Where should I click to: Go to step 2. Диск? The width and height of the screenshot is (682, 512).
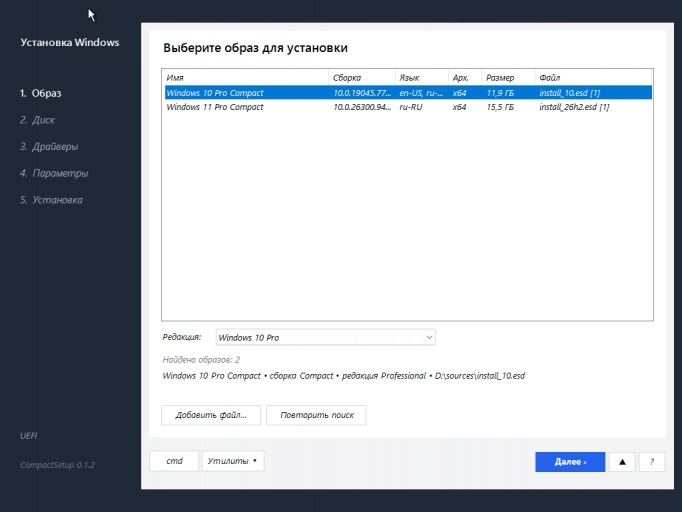(37, 120)
